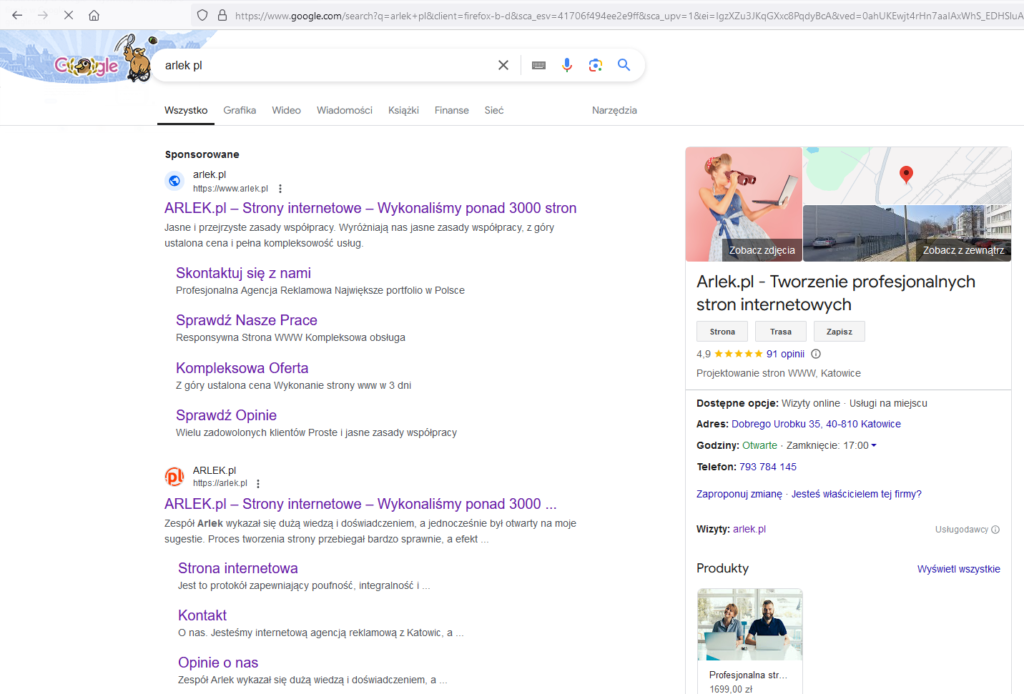Screen dimensions: 1024x694
Task: Open Opinie o nas sitelink
Action: (x=218, y=663)
